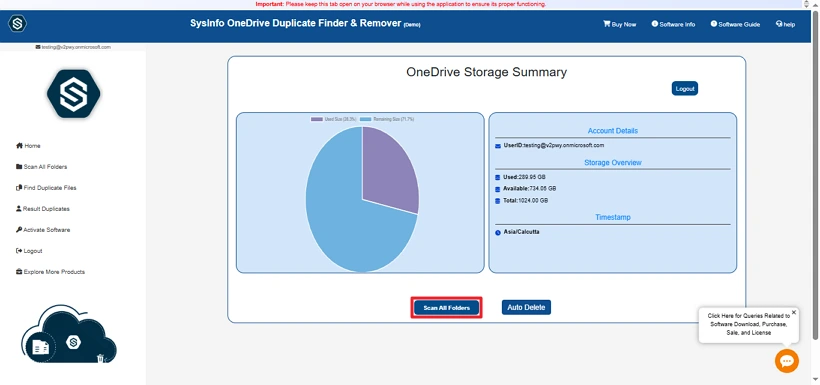This screenshot has width=820, height=385.
Task: Click the database icon beside Used storage
Action: coord(498,177)
